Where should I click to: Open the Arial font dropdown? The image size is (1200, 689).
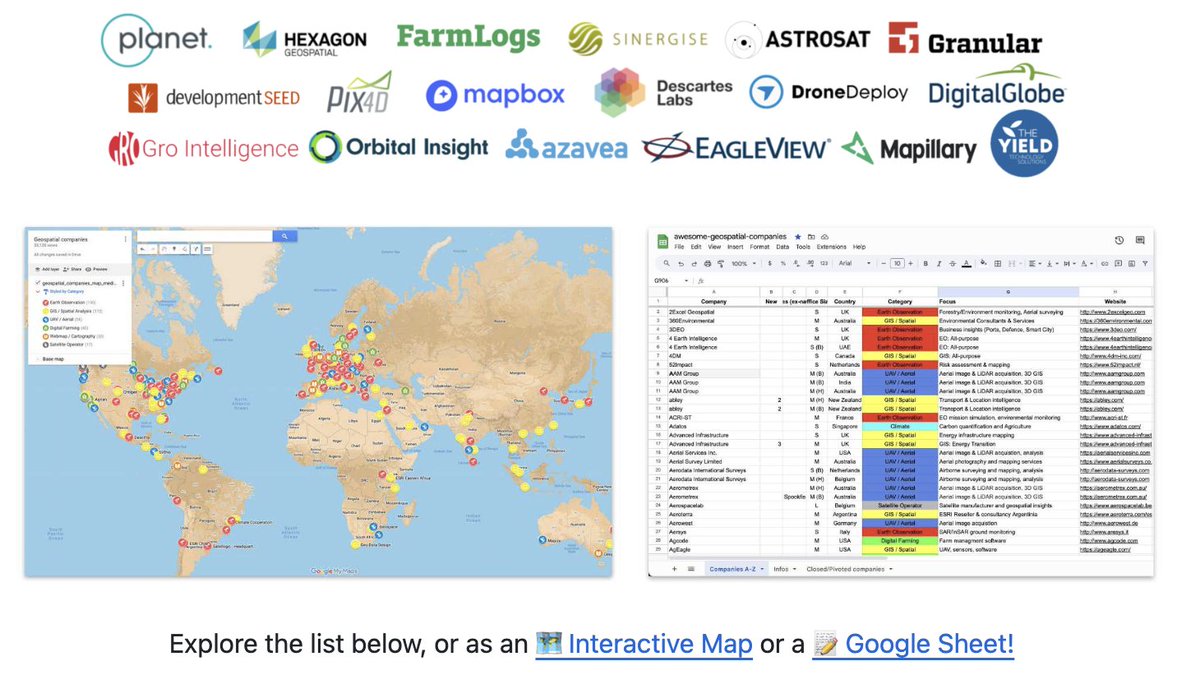coord(854,263)
